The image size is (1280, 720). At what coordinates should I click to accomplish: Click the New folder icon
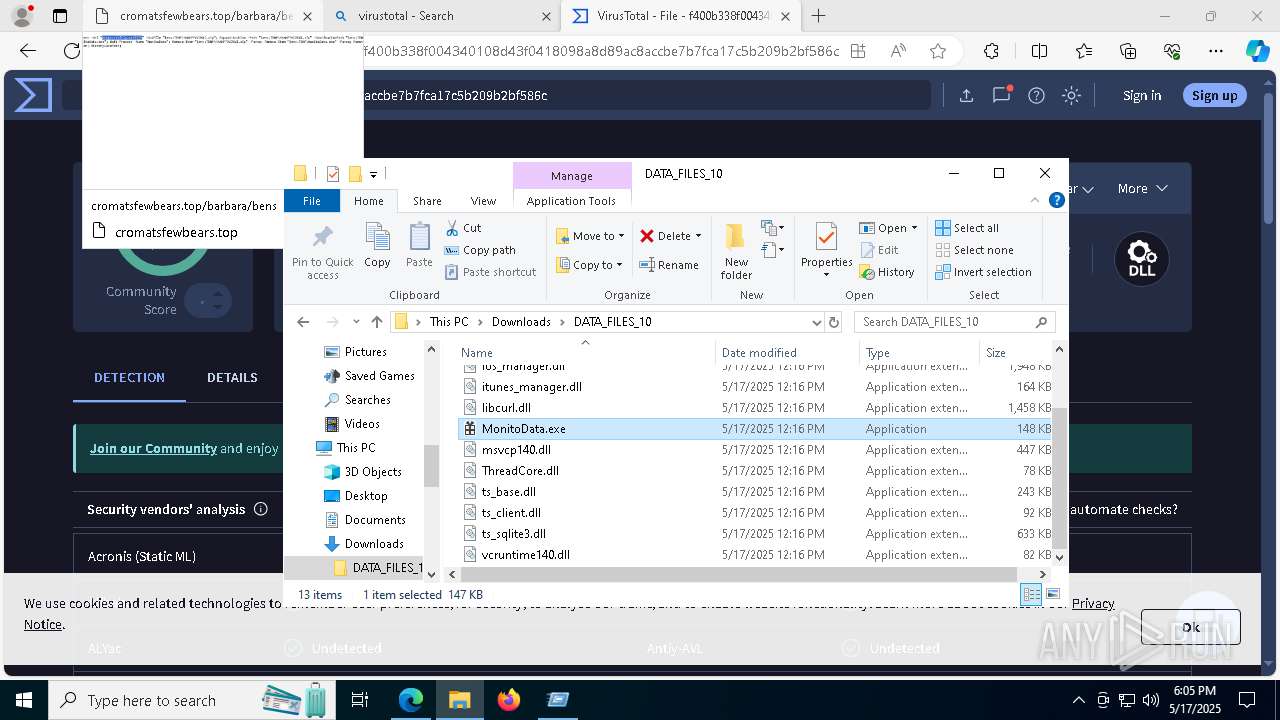[736, 238]
